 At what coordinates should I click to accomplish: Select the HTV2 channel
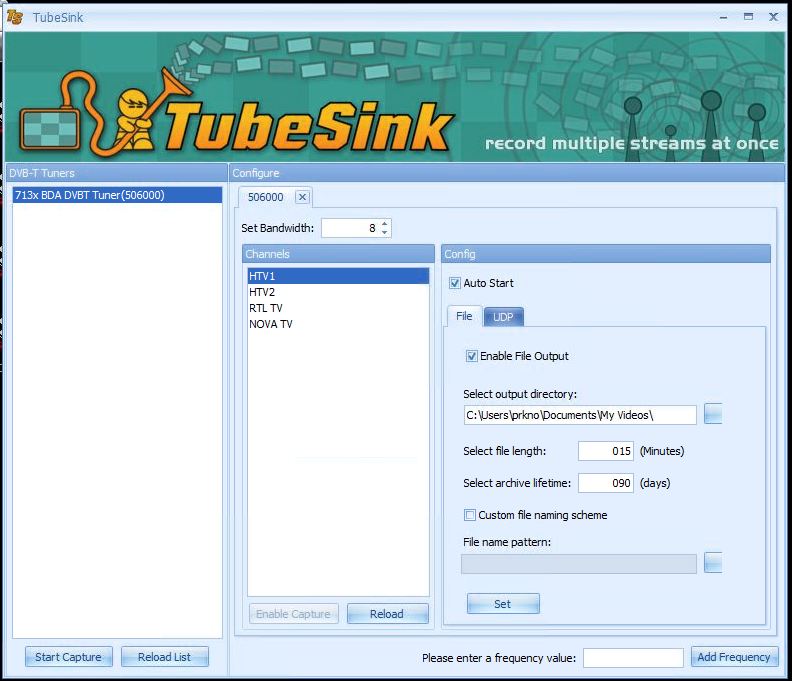[x=338, y=292]
